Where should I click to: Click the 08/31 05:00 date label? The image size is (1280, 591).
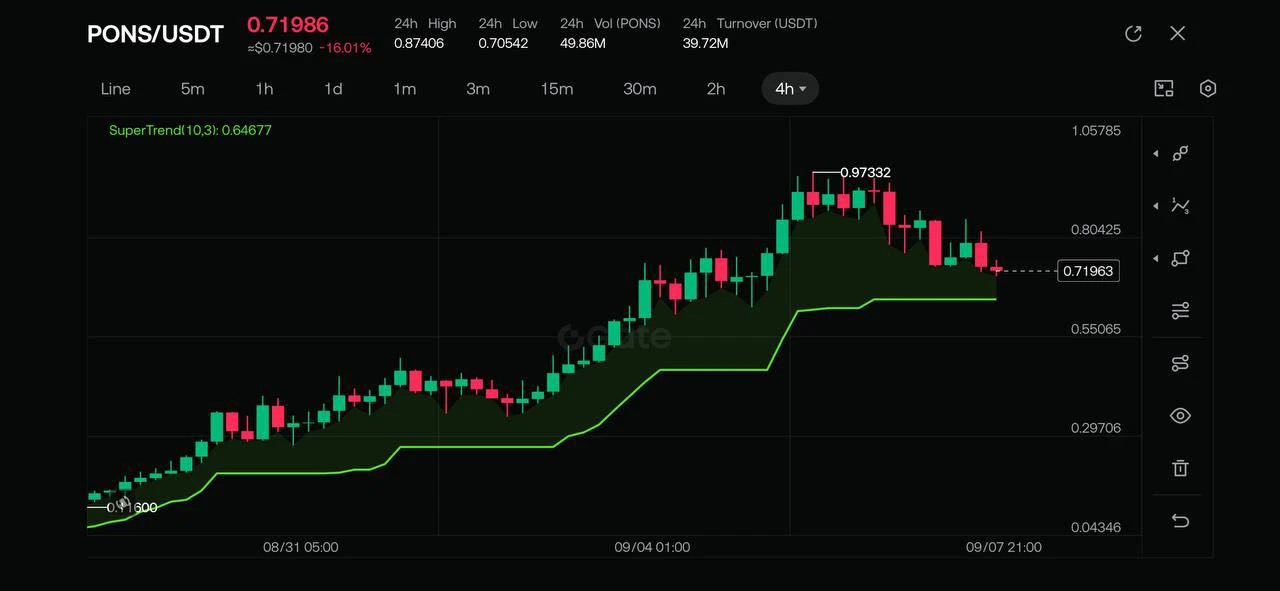pyautogui.click(x=300, y=547)
